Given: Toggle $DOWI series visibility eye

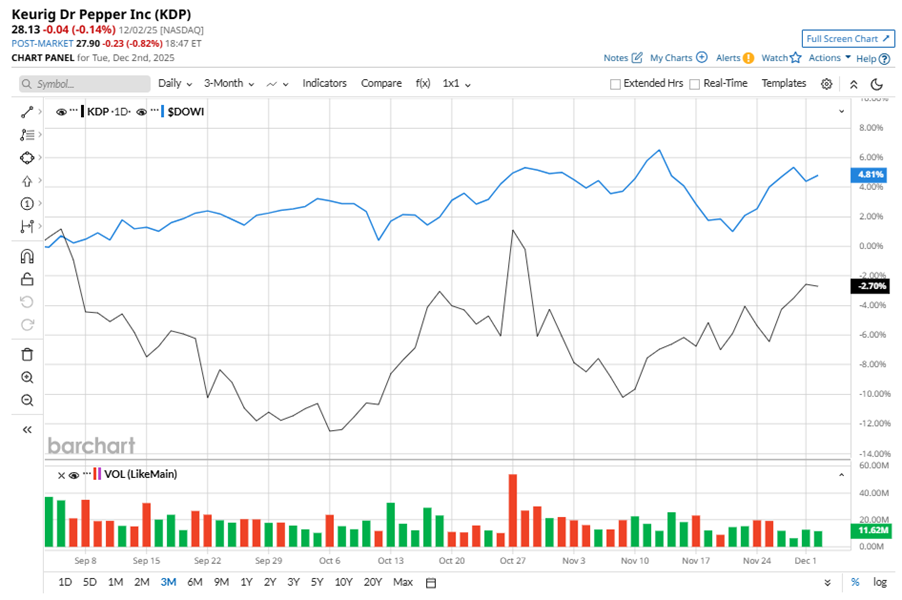Looking at the screenshot, I should tap(142, 112).
